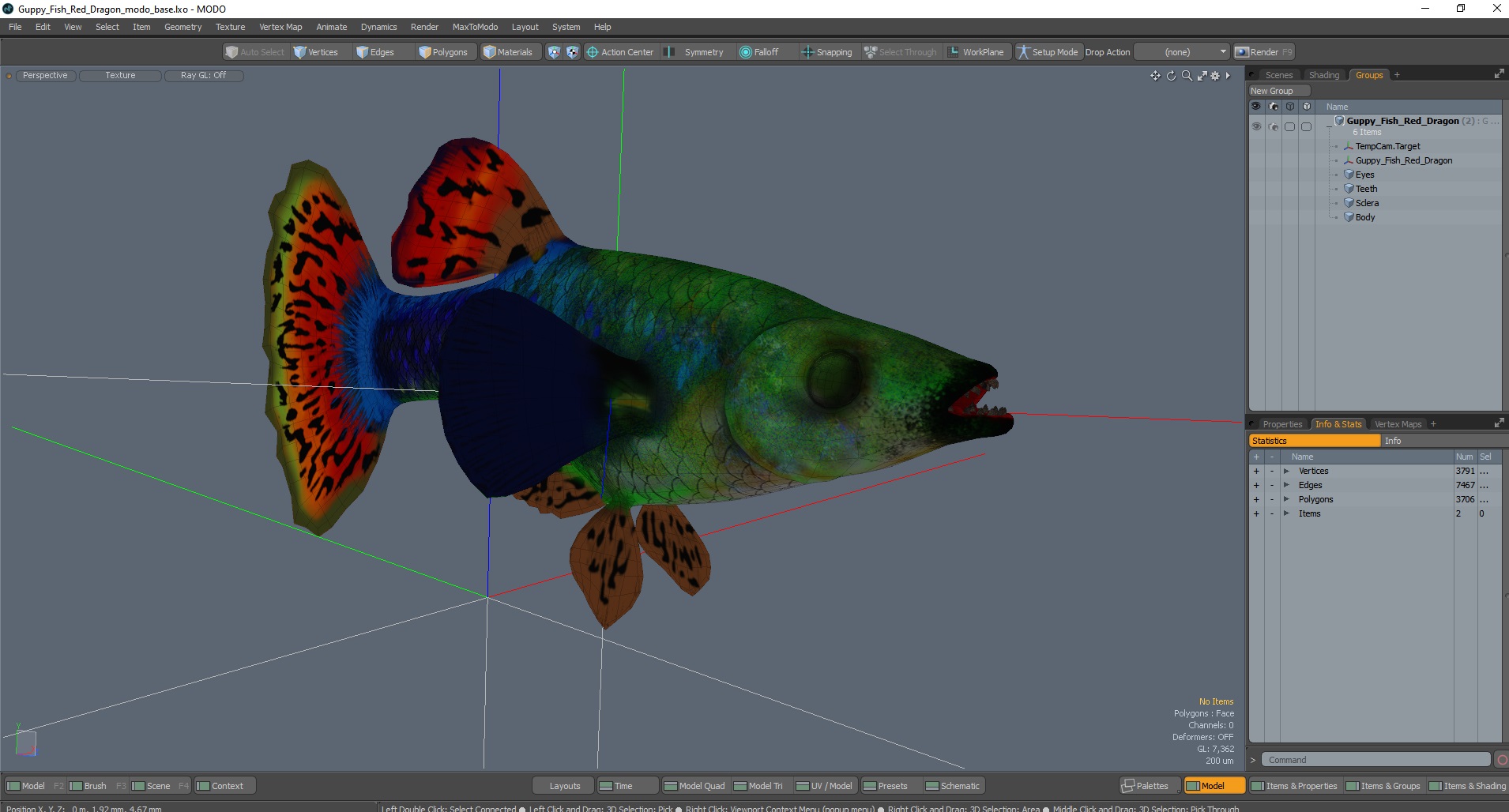Click the New Group button
This screenshot has width=1509, height=812.
[x=1278, y=91]
